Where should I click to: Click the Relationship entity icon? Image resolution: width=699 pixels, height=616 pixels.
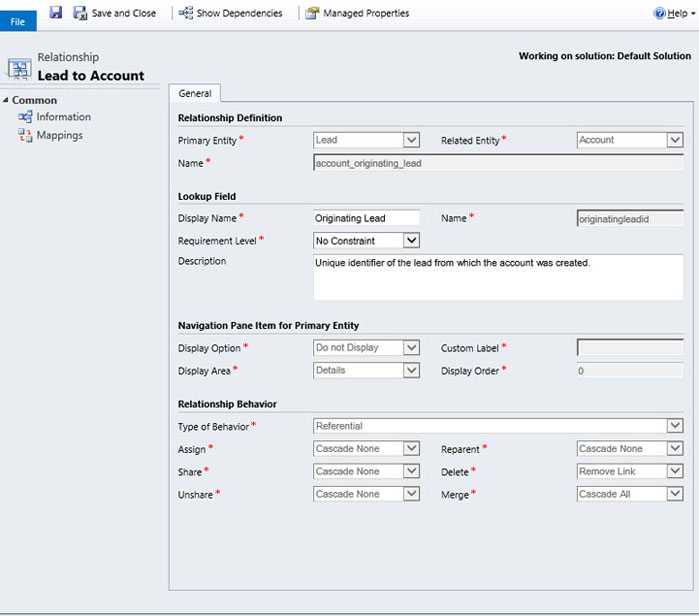pyautogui.click(x=19, y=68)
